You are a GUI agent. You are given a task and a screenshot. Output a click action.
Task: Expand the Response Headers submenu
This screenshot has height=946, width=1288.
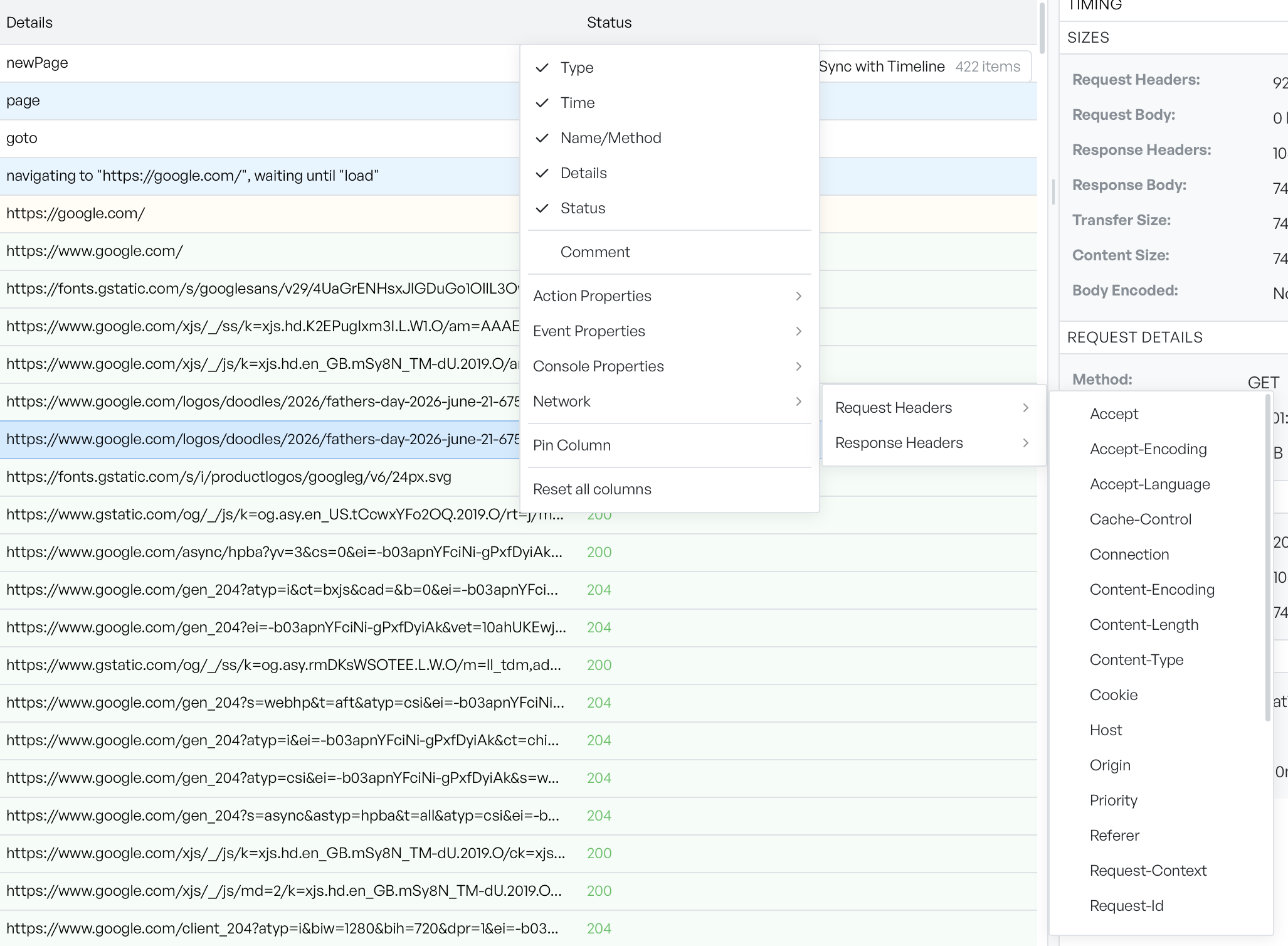[x=934, y=443]
